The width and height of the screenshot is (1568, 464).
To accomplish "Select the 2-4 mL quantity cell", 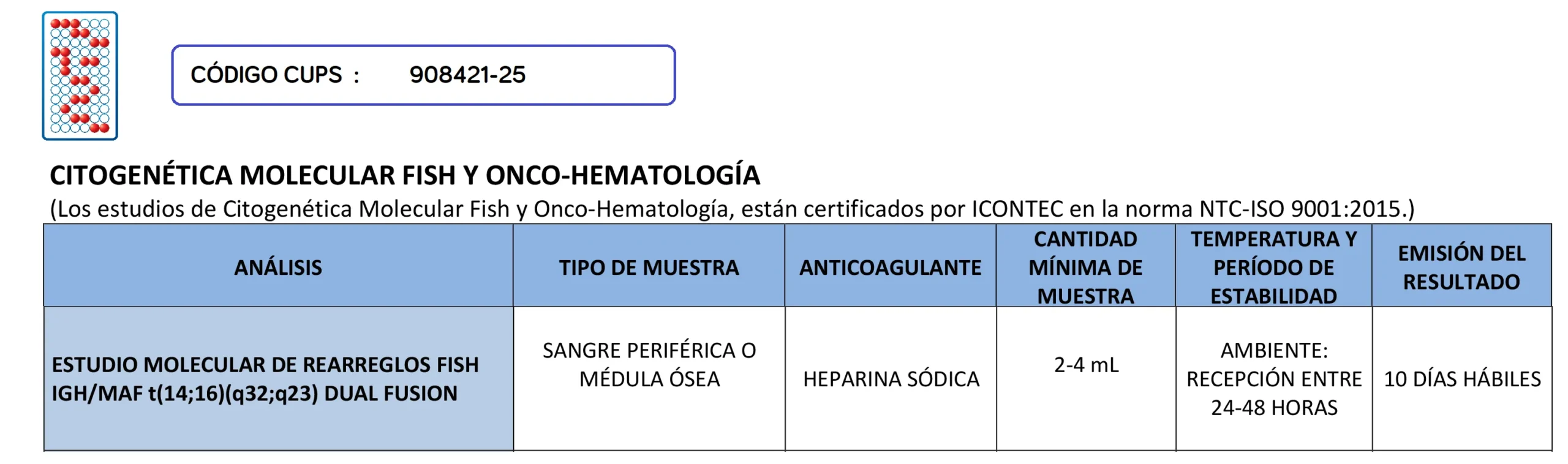I will click(1086, 365).
